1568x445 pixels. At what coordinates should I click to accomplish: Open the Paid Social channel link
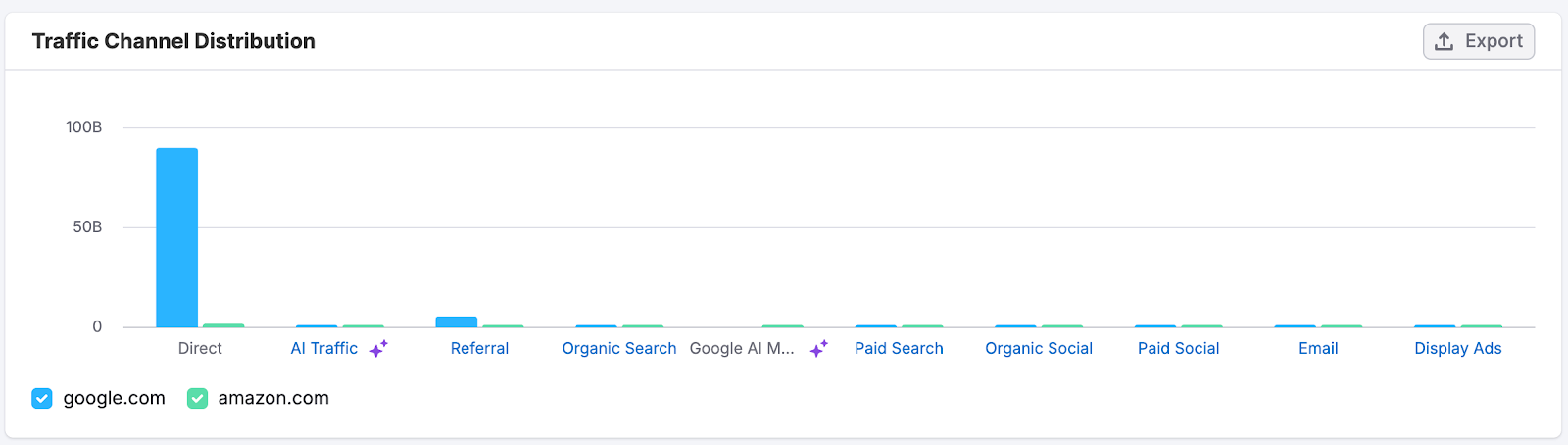click(x=1178, y=348)
